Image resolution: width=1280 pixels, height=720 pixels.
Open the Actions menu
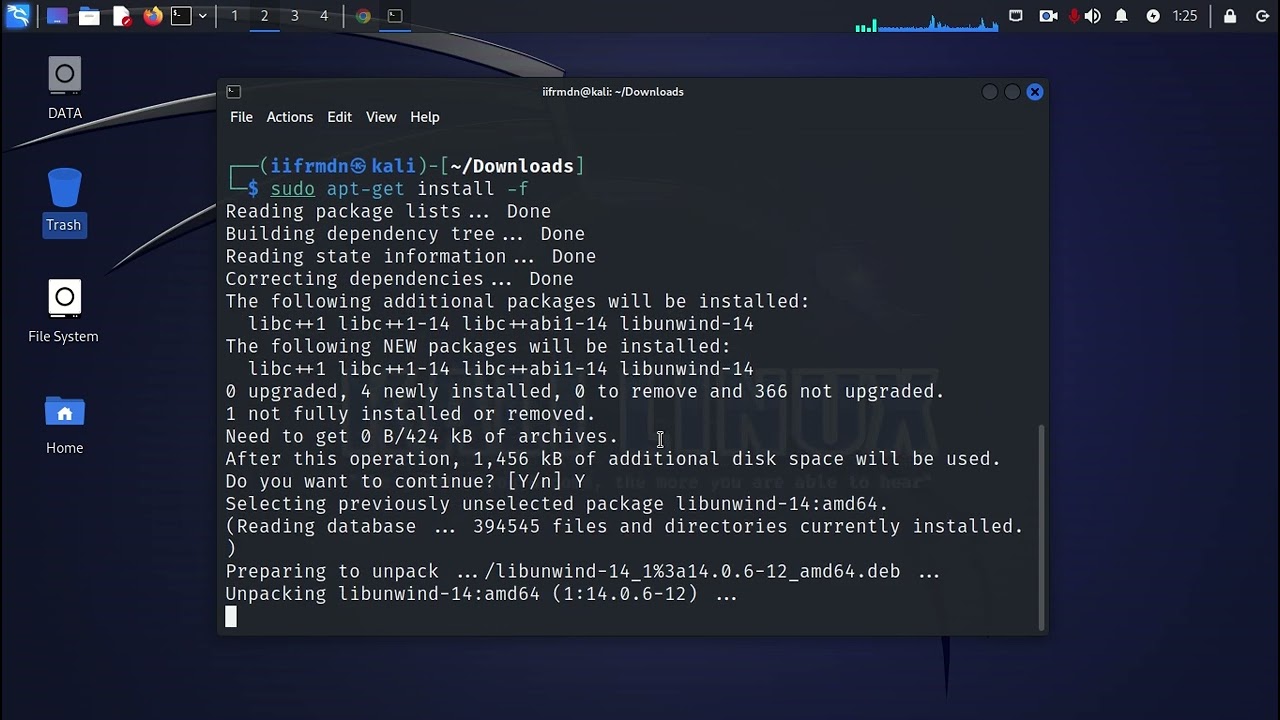[289, 117]
